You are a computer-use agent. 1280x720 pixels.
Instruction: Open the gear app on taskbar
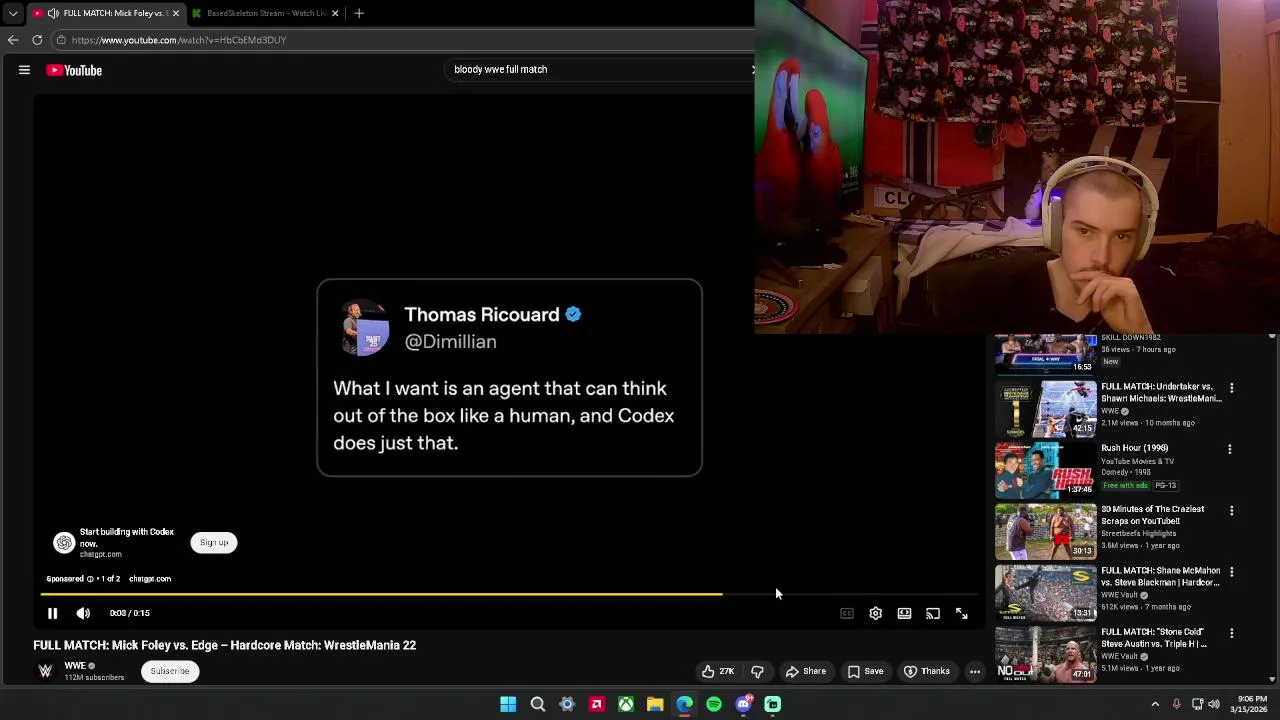point(567,704)
